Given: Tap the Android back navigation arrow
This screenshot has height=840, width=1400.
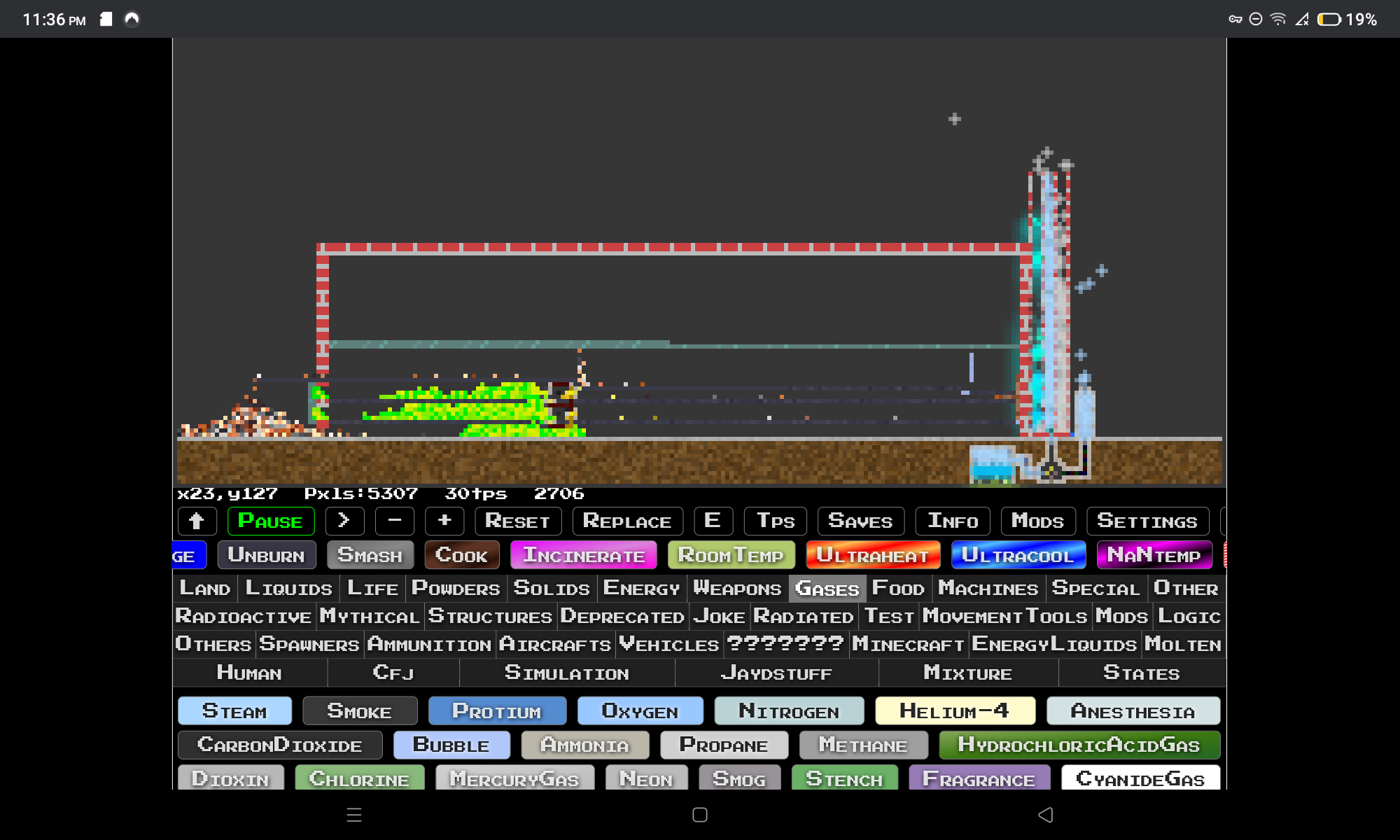Looking at the screenshot, I should click(x=1046, y=815).
